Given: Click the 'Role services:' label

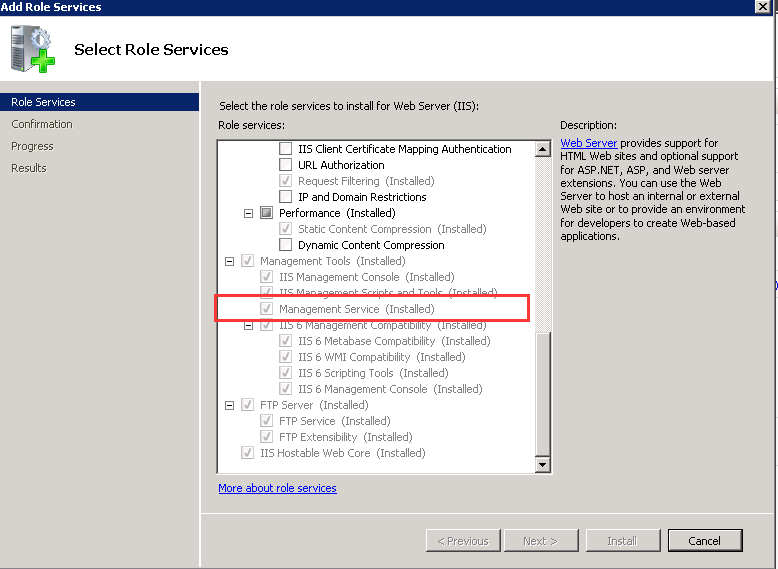Looking at the screenshot, I should click(252, 125).
